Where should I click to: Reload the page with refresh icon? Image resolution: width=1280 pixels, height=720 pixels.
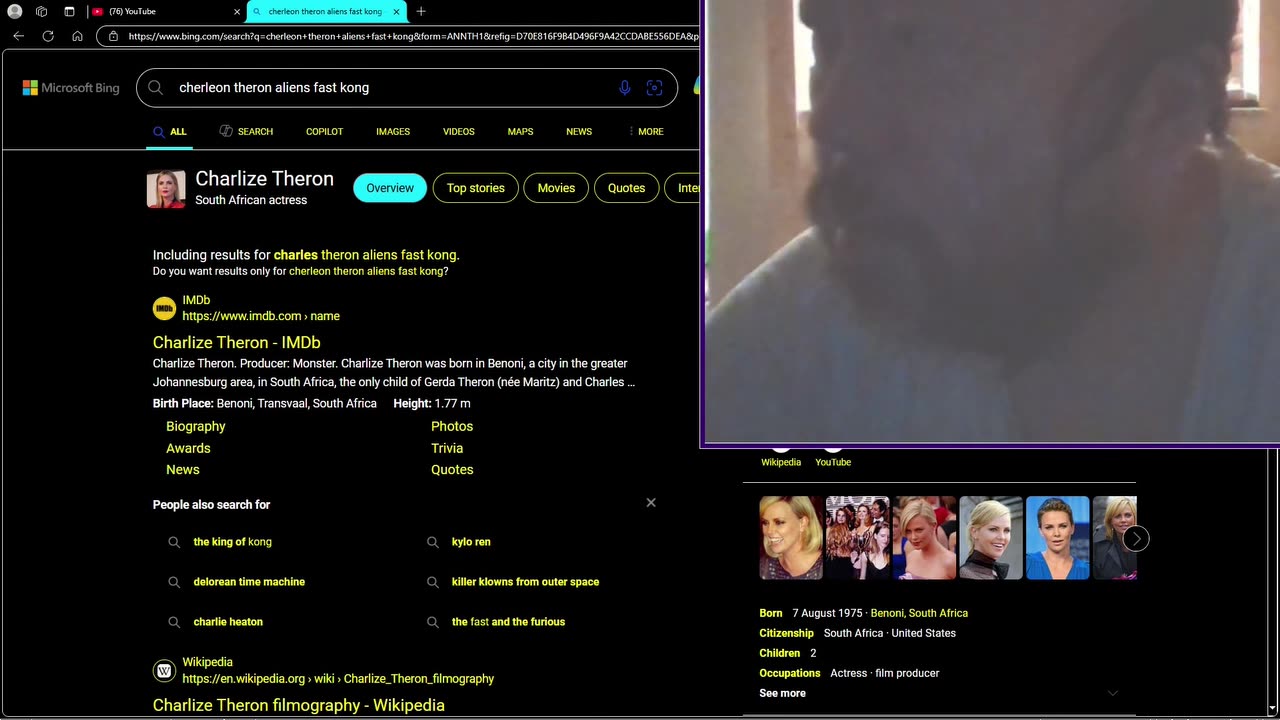47,36
